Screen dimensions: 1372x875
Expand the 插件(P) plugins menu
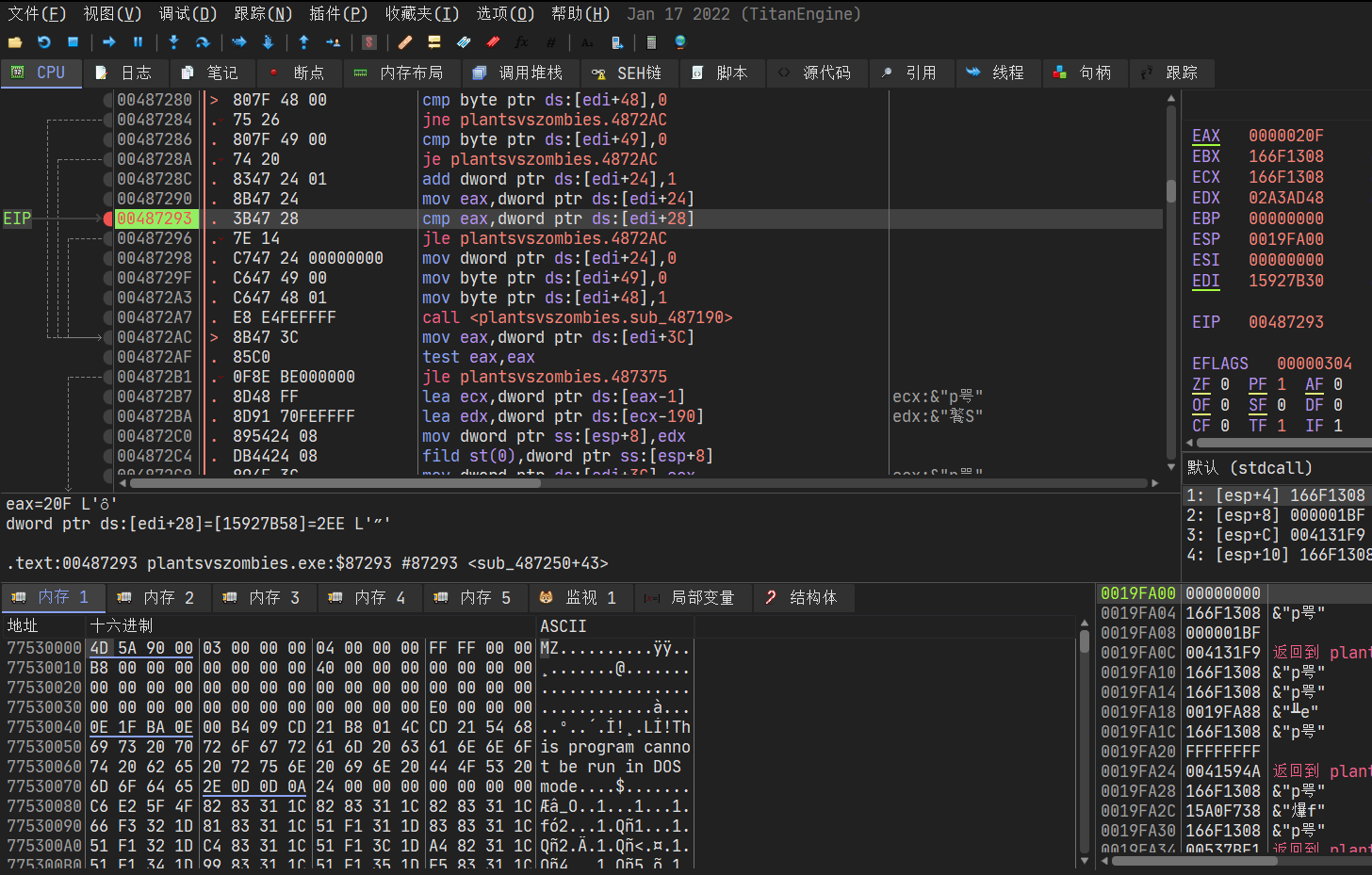click(337, 14)
